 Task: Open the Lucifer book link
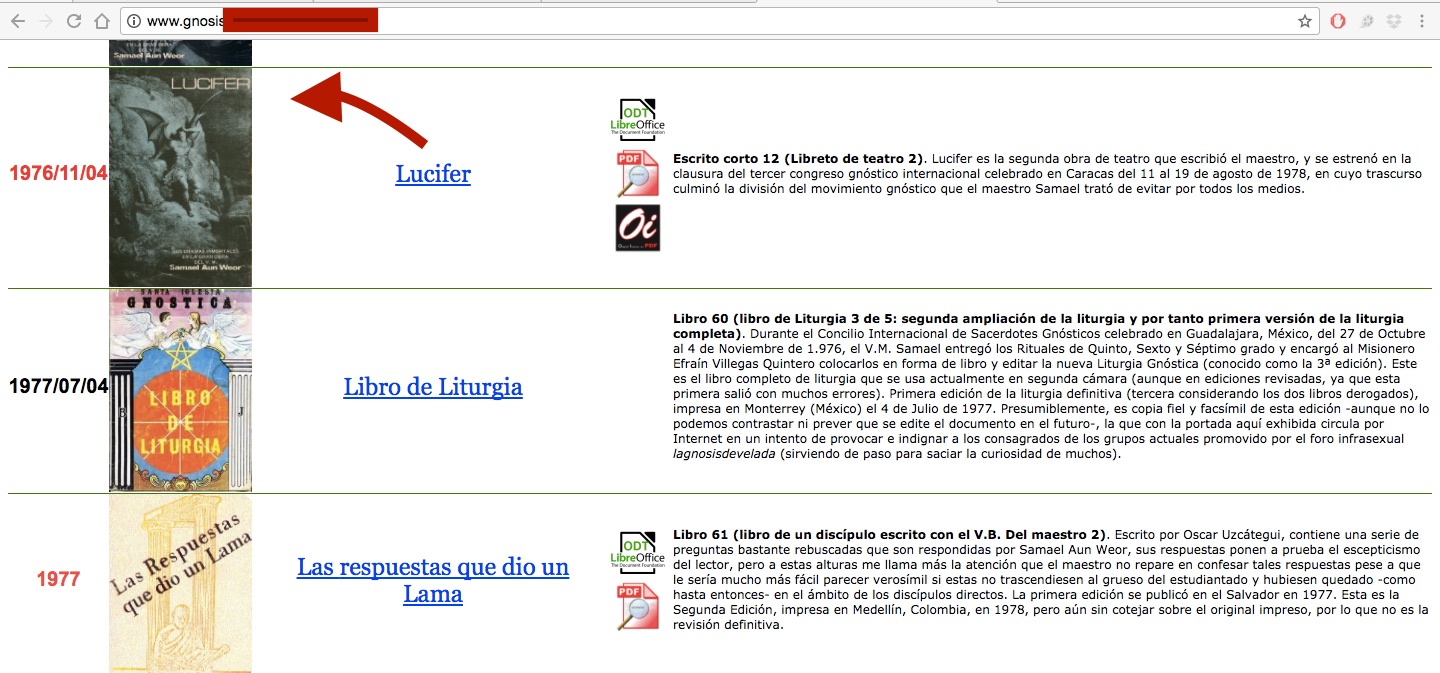click(433, 174)
